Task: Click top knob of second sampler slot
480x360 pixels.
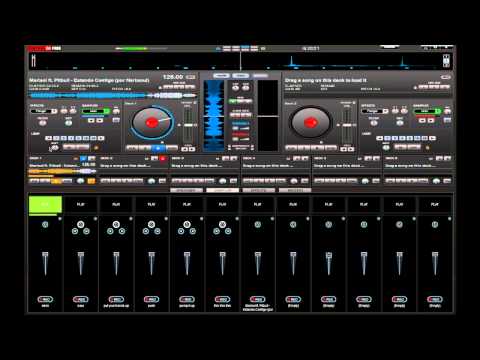Action: 81,224
